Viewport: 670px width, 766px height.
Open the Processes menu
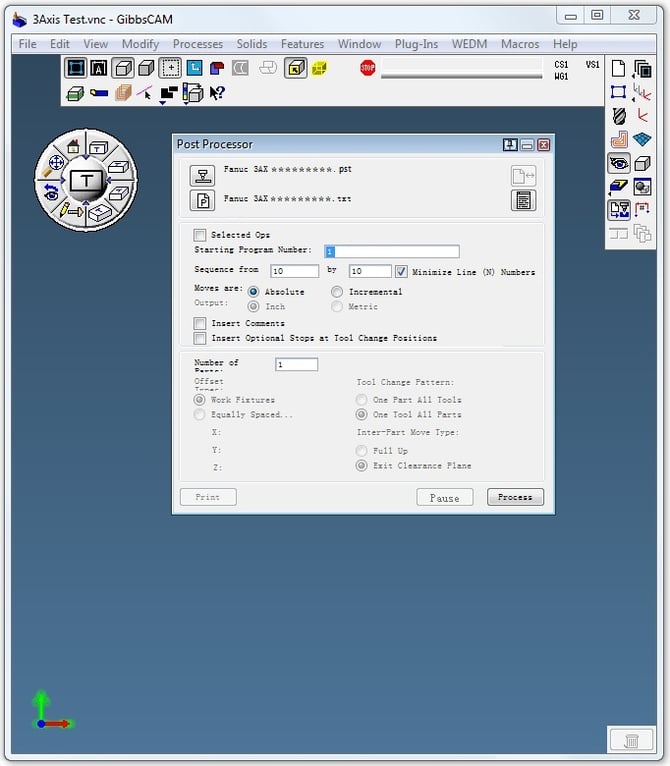tap(197, 44)
